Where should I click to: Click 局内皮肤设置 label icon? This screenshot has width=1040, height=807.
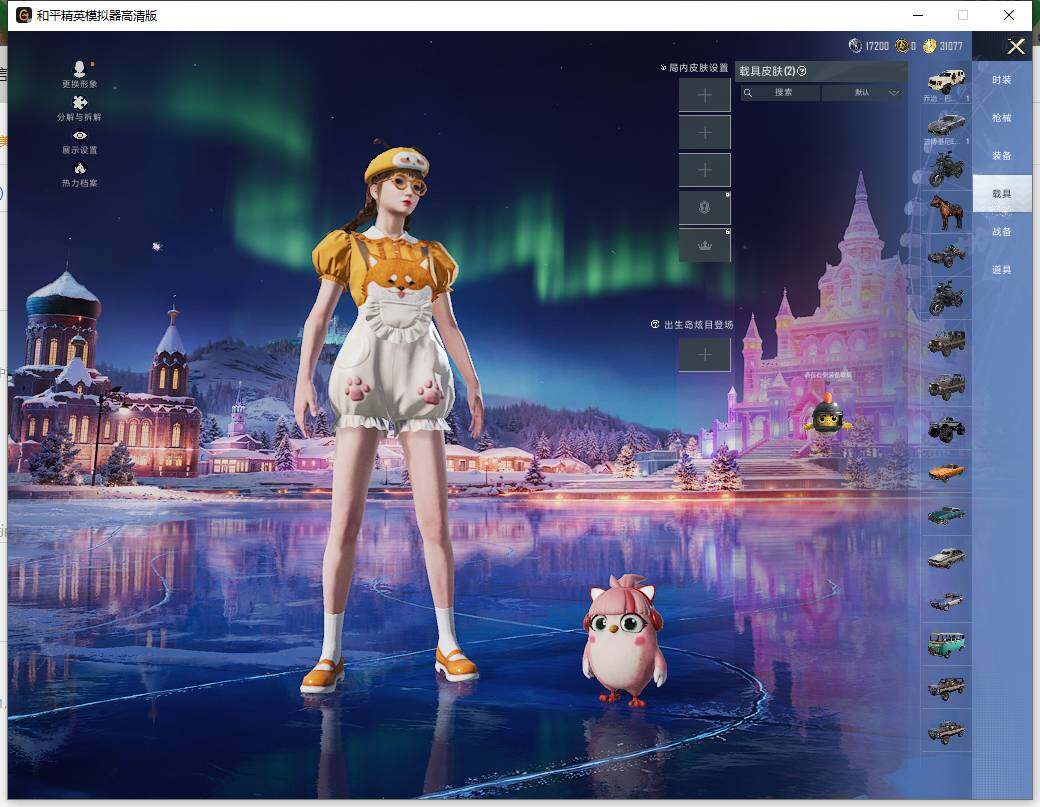click(663, 68)
